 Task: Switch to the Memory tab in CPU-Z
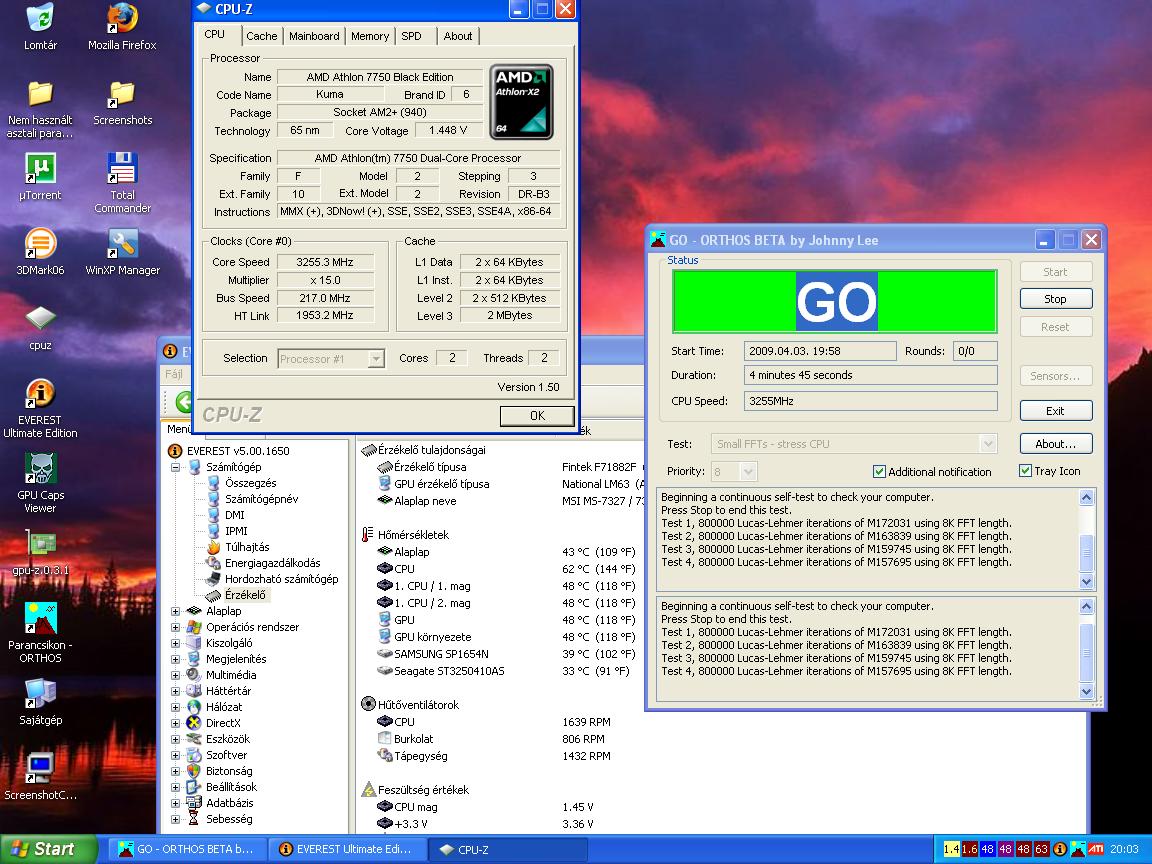(370, 36)
